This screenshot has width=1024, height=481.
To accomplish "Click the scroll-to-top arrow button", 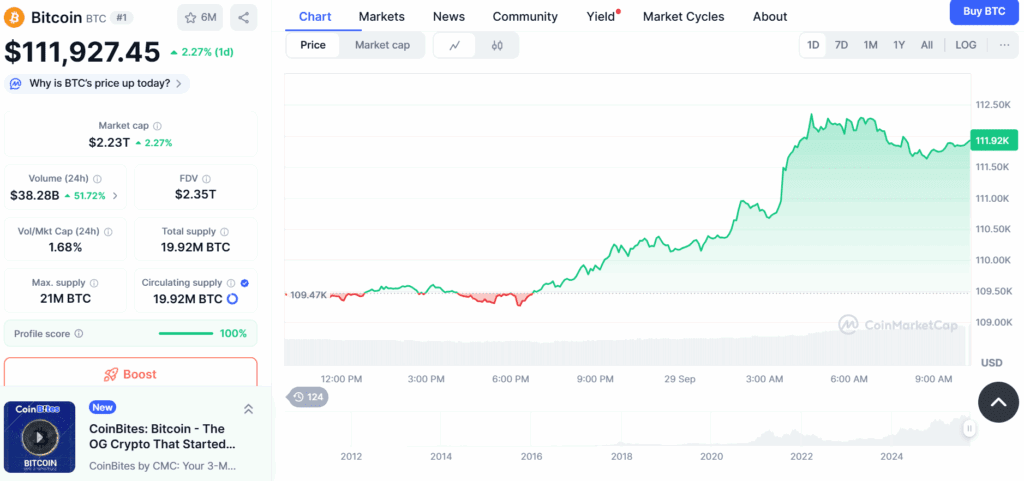I will 999,402.
